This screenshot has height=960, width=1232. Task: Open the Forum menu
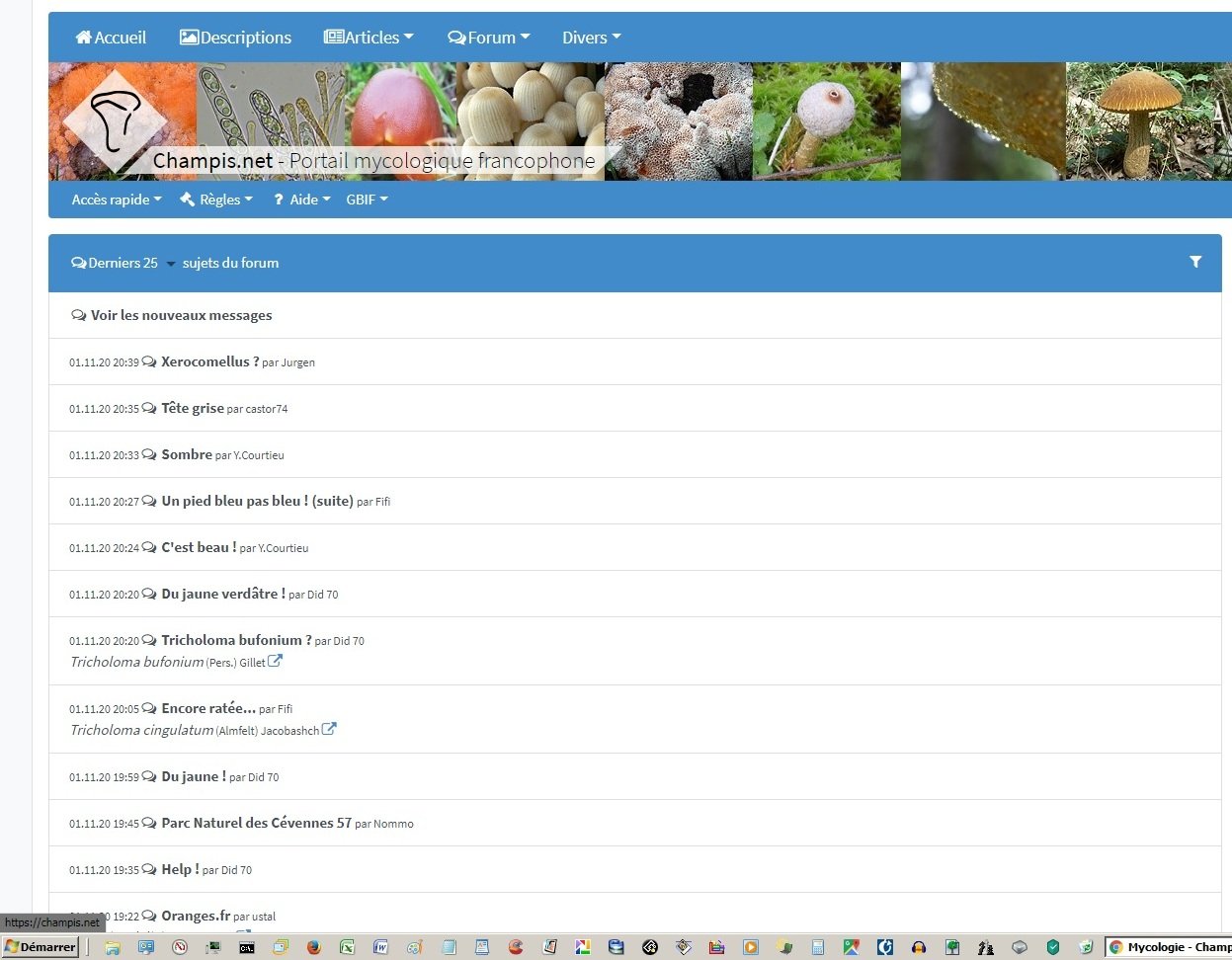[489, 38]
